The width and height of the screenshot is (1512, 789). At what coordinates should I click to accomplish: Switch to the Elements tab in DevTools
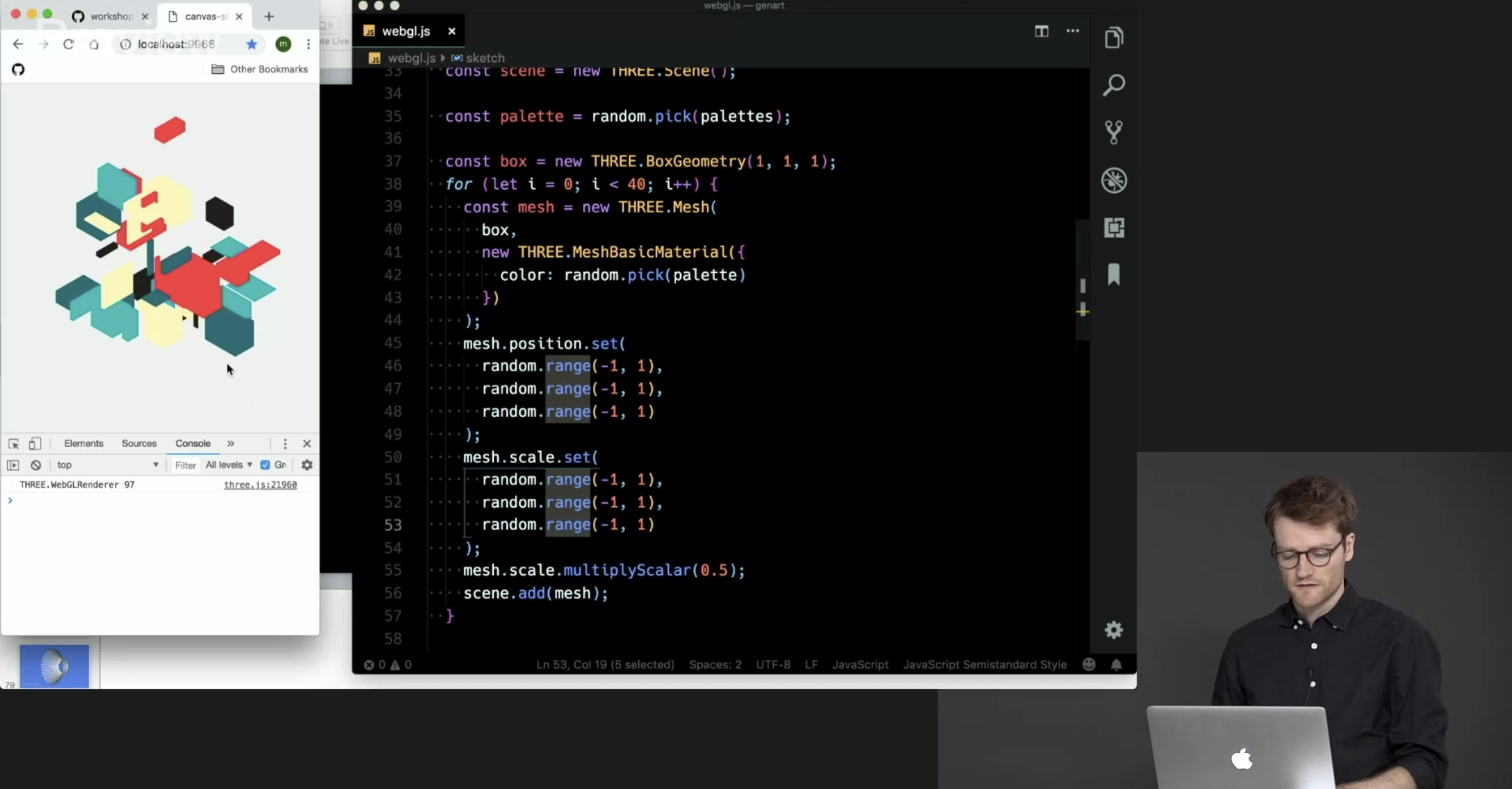coord(83,443)
